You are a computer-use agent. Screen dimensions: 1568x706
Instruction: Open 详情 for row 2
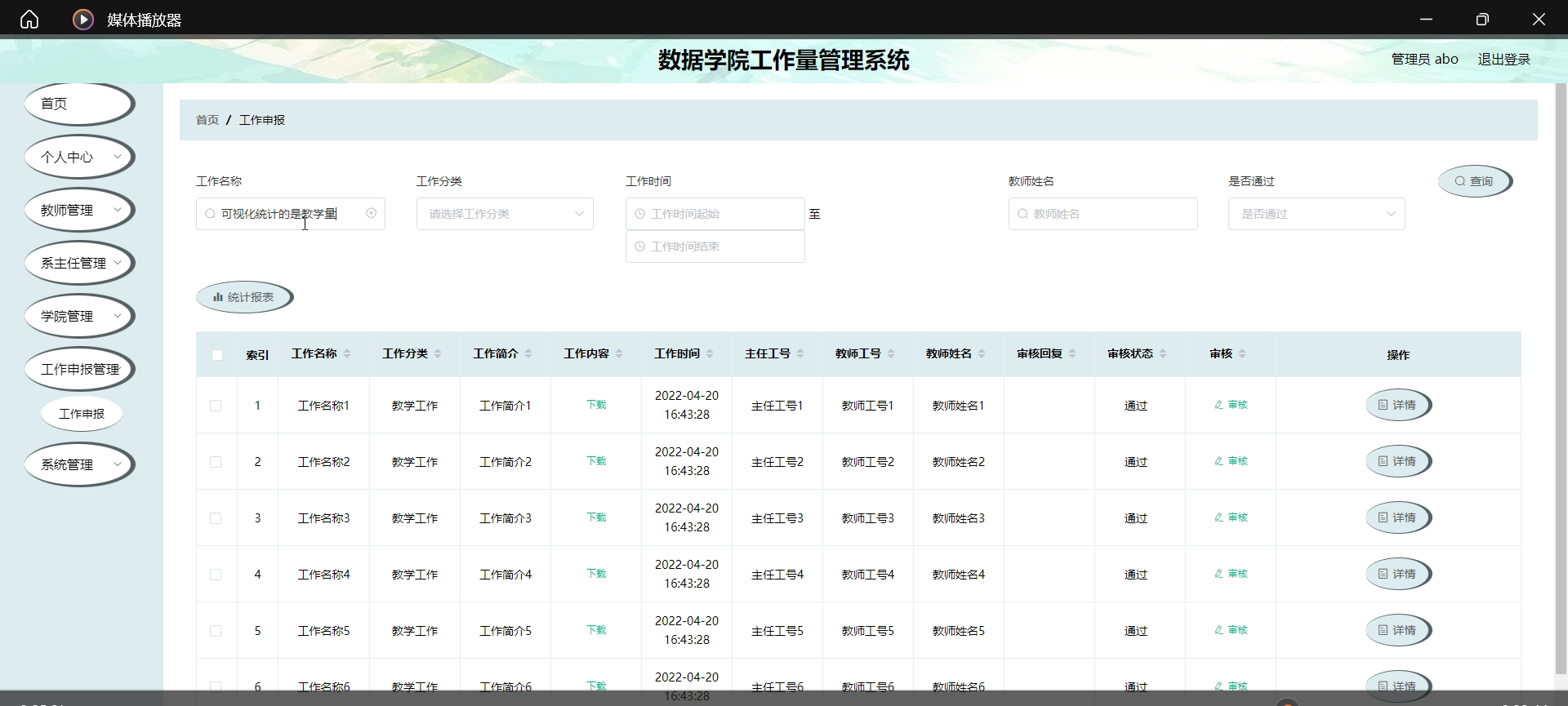1398,461
